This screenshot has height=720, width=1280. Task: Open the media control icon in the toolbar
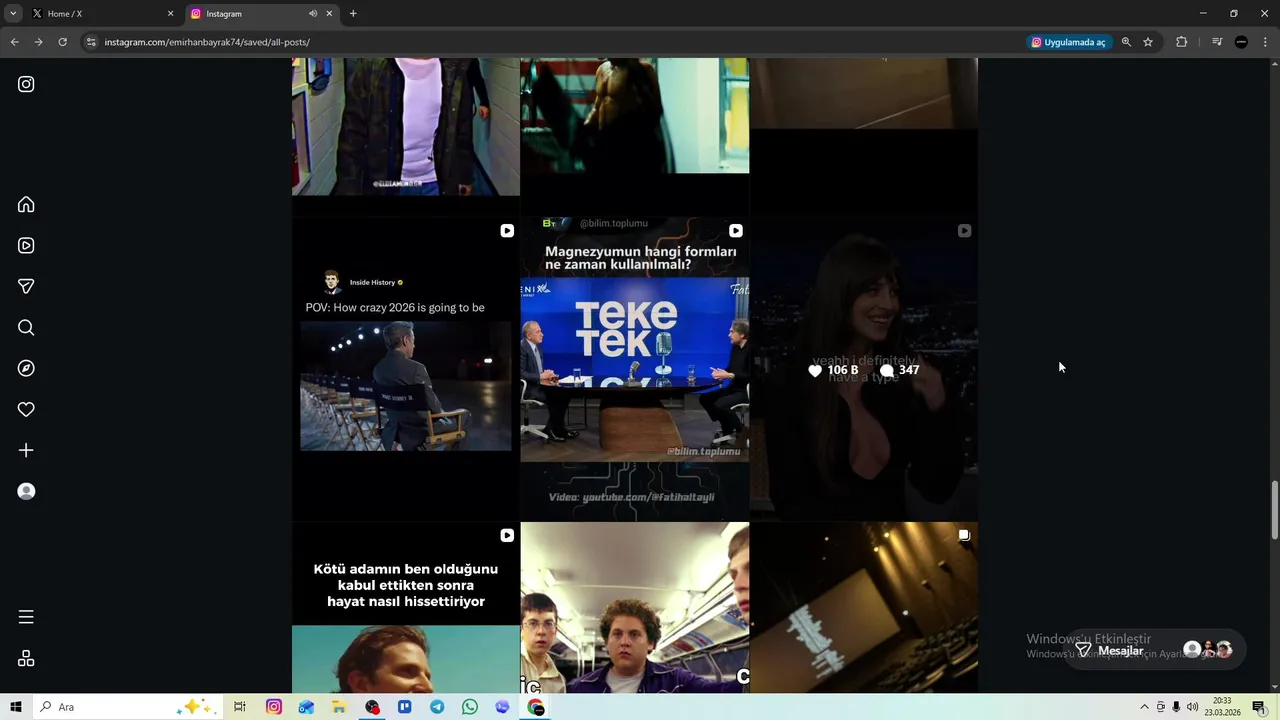pyautogui.click(x=1217, y=42)
